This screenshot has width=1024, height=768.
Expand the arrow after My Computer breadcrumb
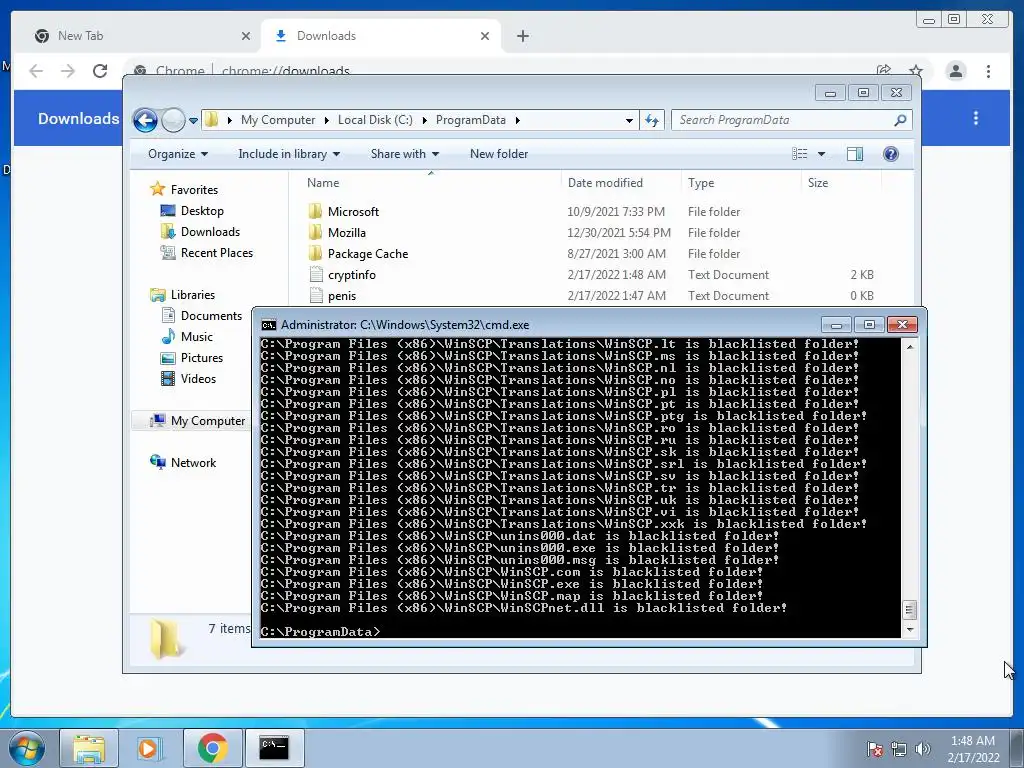pos(327,120)
